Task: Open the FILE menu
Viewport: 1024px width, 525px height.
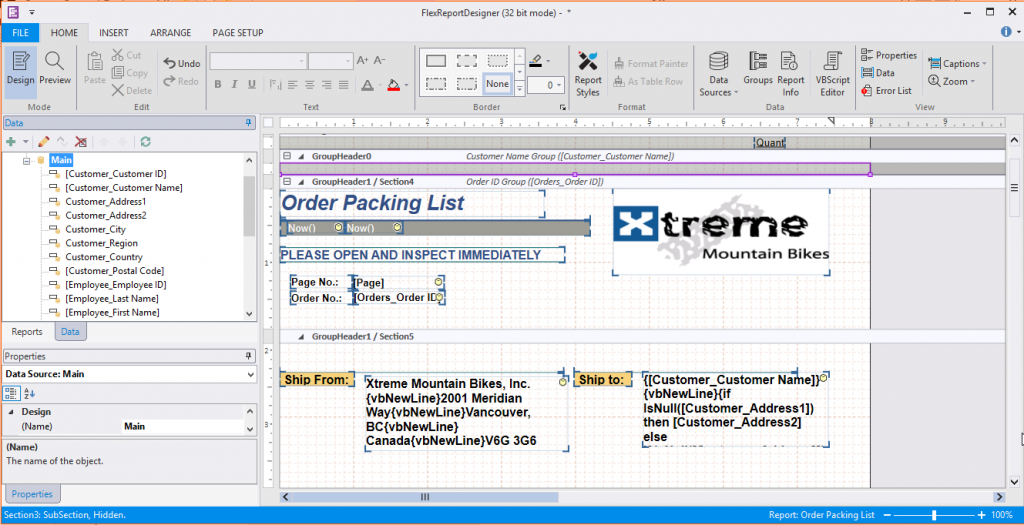Action: pos(20,33)
